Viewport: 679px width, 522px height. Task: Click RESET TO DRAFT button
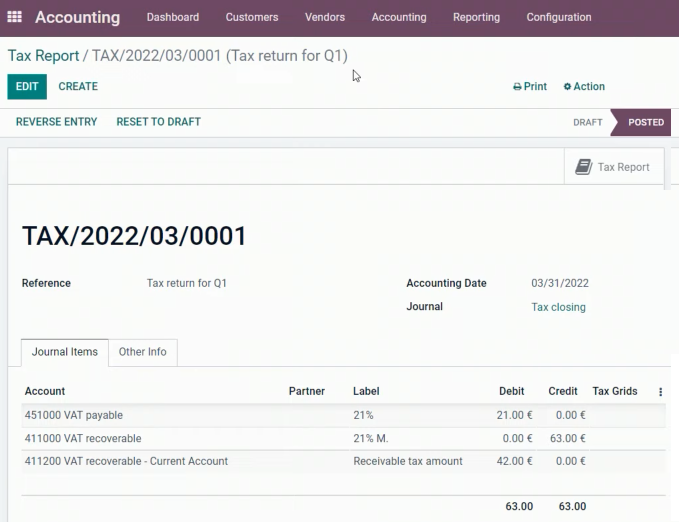(158, 122)
